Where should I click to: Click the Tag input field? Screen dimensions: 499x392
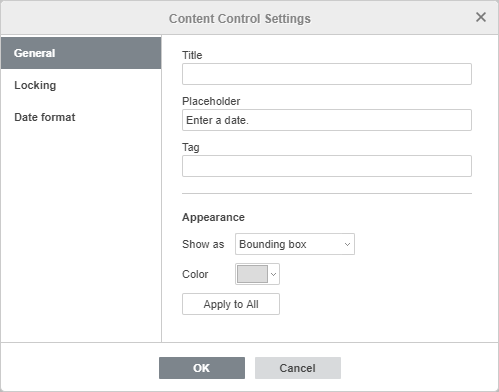pos(327,166)
